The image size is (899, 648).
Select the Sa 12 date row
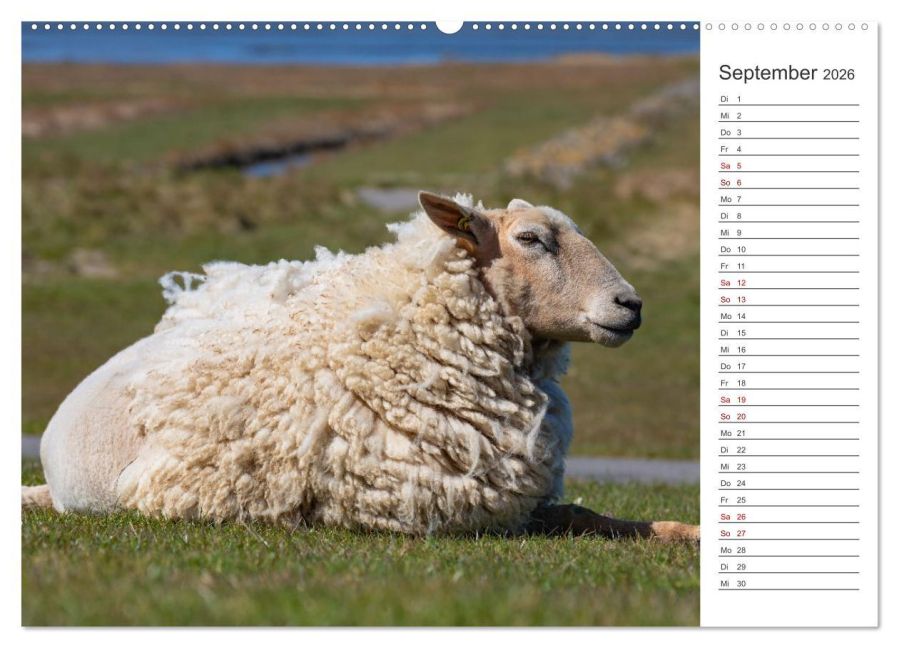coord(789,282)
